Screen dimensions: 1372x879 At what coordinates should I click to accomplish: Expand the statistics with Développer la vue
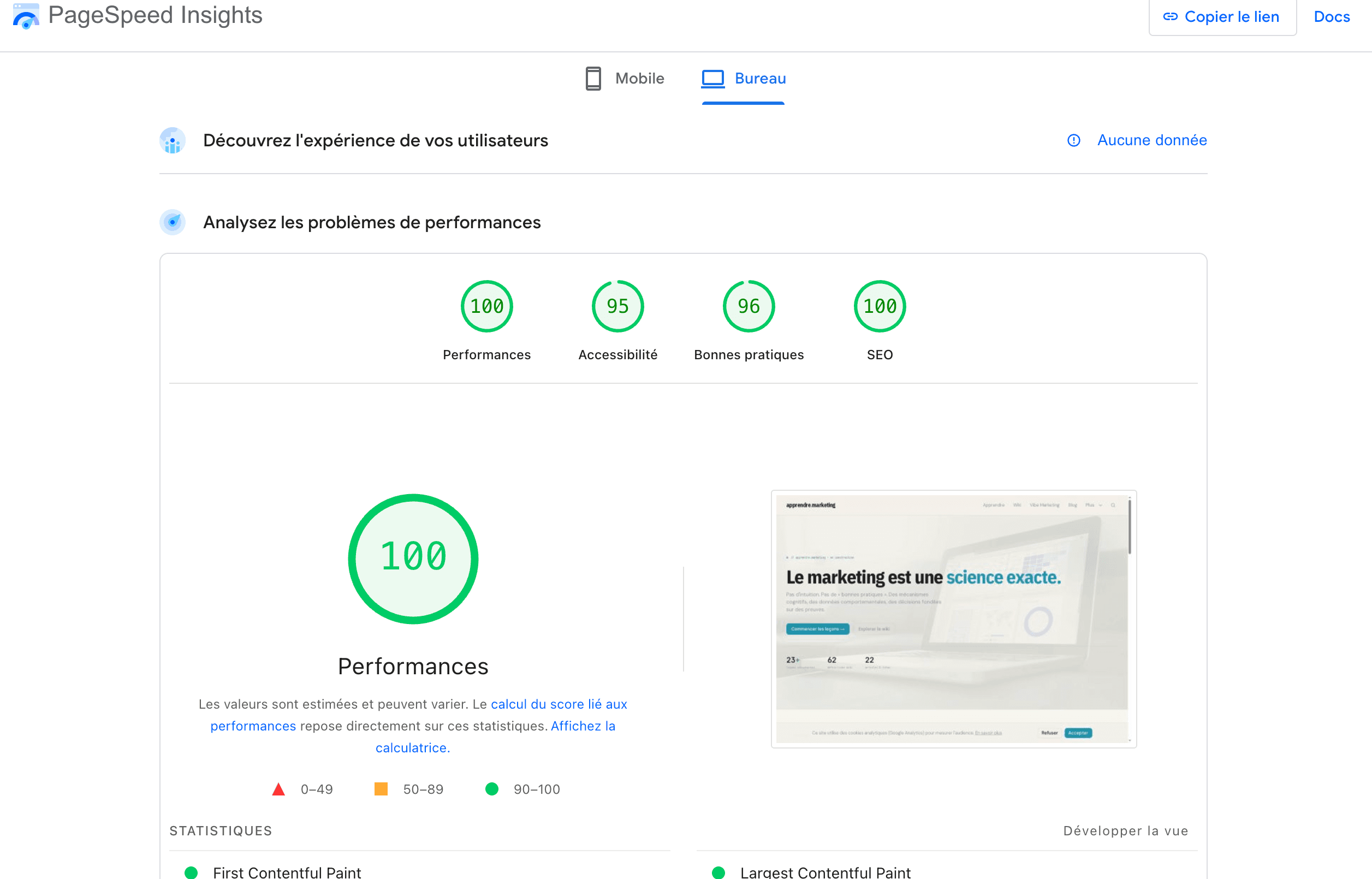[x=1125, y=831]
